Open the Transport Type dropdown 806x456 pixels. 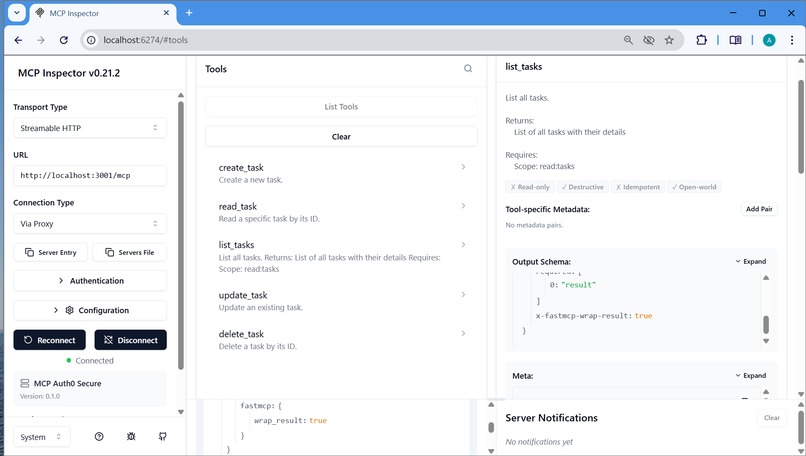[x=90, y=128]
